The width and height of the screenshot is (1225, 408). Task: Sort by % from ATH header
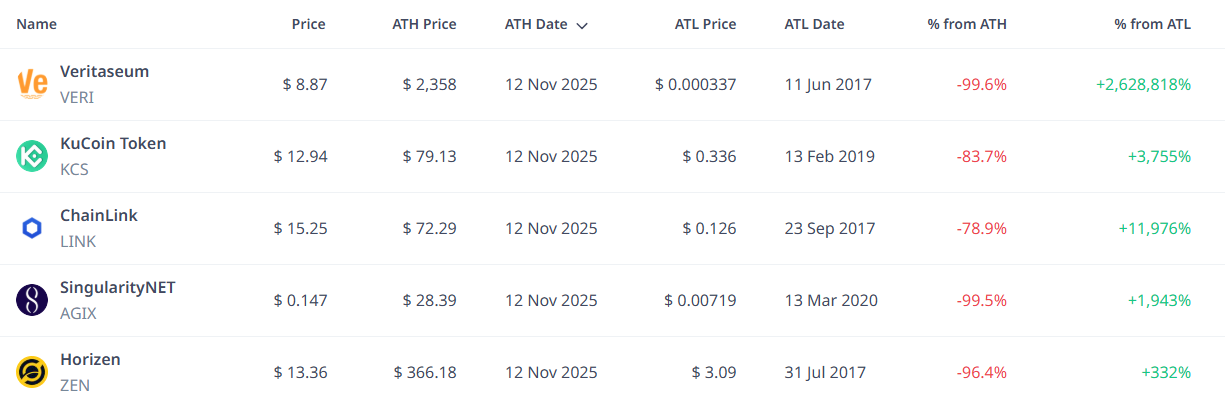966,24
